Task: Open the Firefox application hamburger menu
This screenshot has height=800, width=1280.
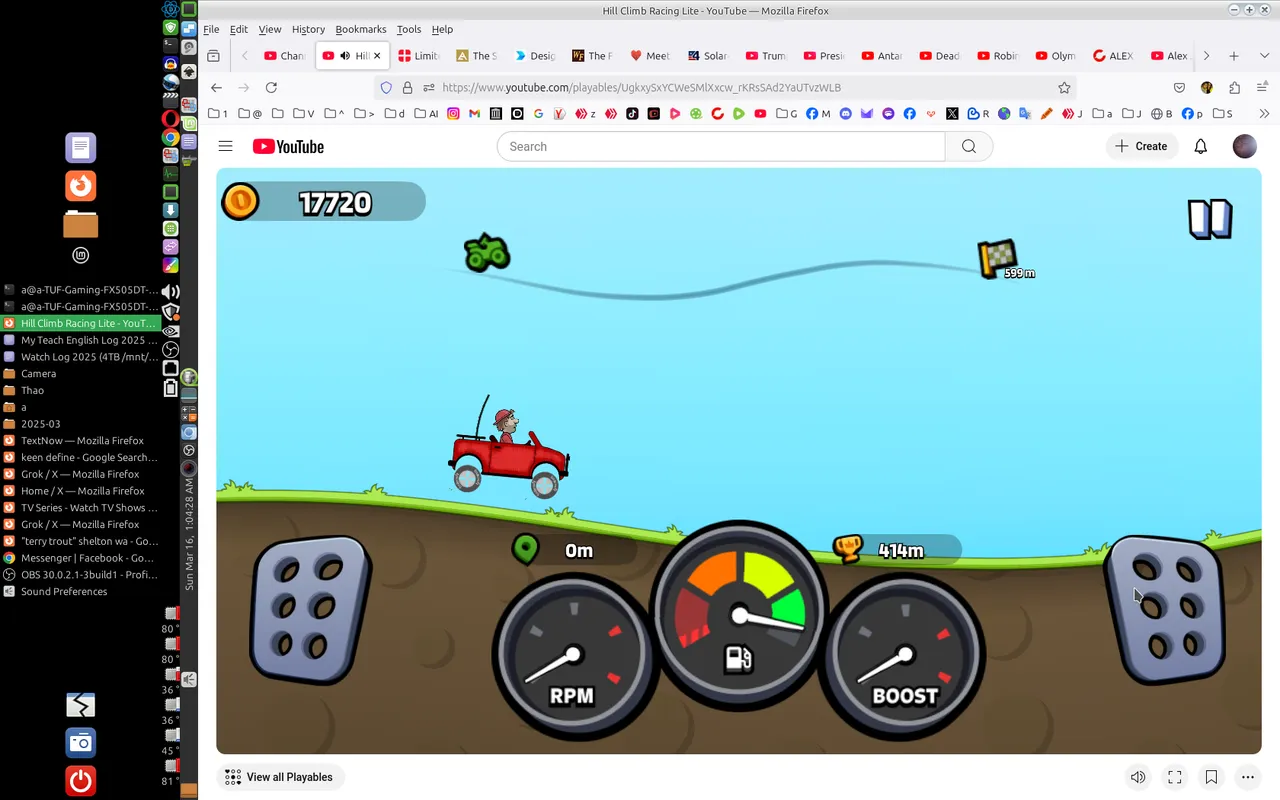Action: click(x=1263, y=88)
